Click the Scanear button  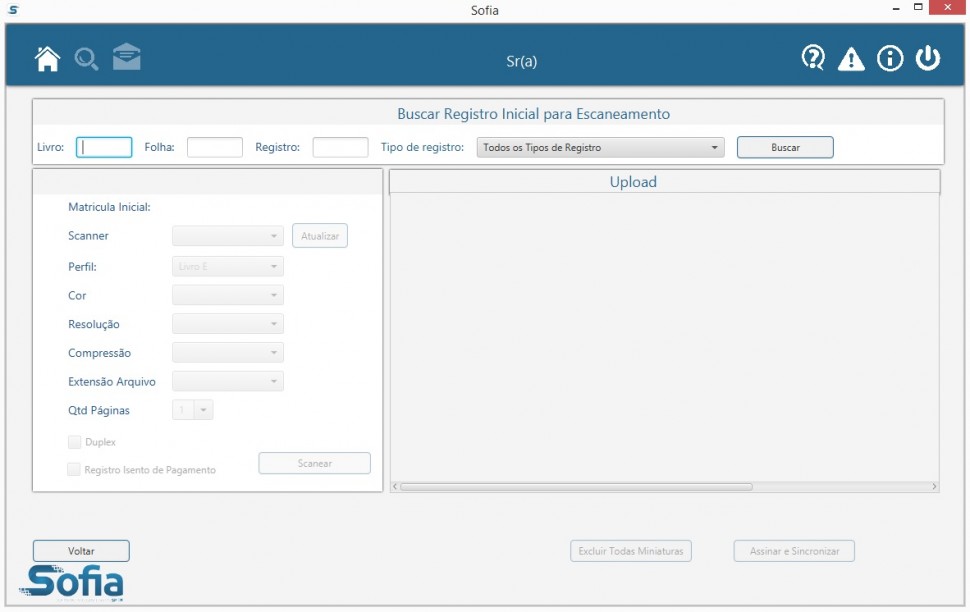click(x=314, y=464)
